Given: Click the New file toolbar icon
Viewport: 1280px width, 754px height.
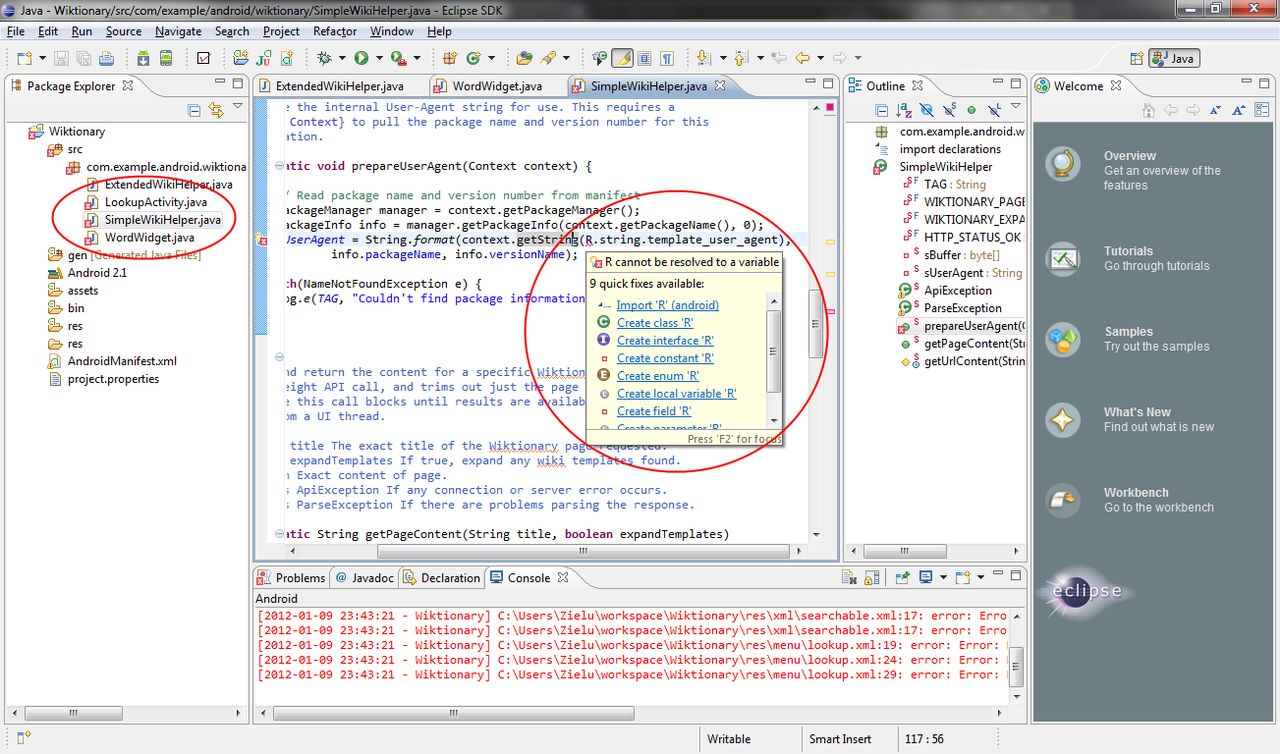Looking at the screenshot, I should coord(24,58).
